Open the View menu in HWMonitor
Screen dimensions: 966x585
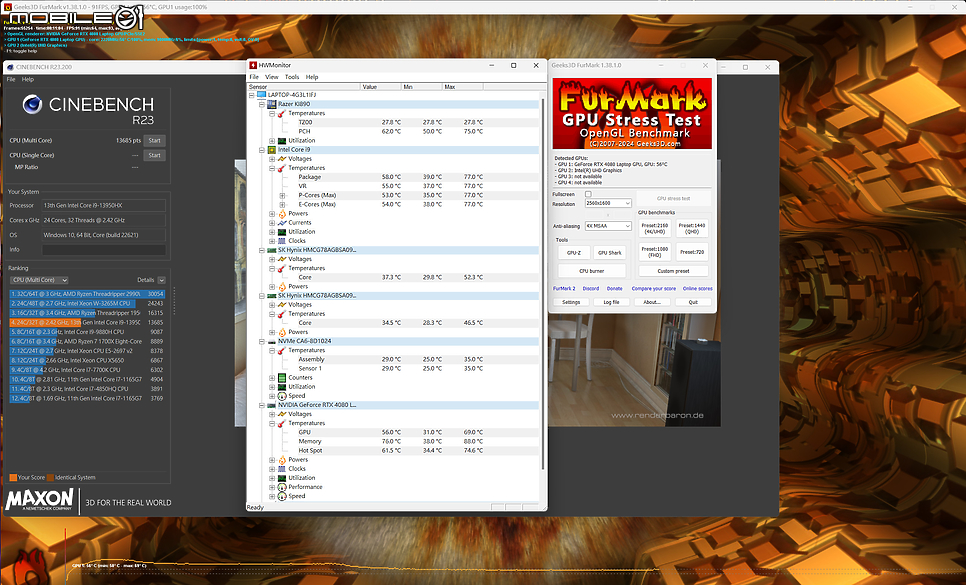(272, 77)
